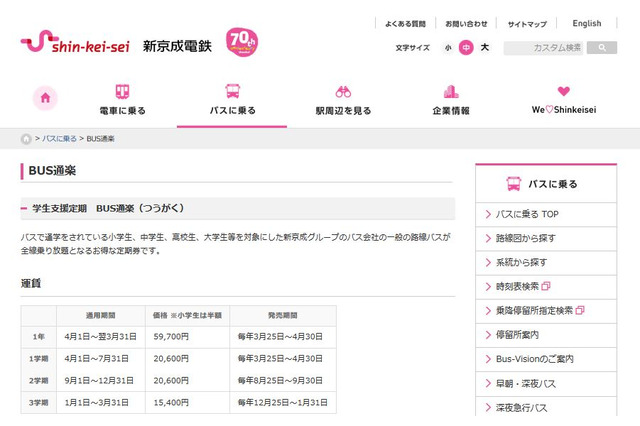The width and height of the screenshot is (640, 426).
Task: Open the 駅周辺を見る menu label
Action: pyautogui.click(x=343, y=111)
